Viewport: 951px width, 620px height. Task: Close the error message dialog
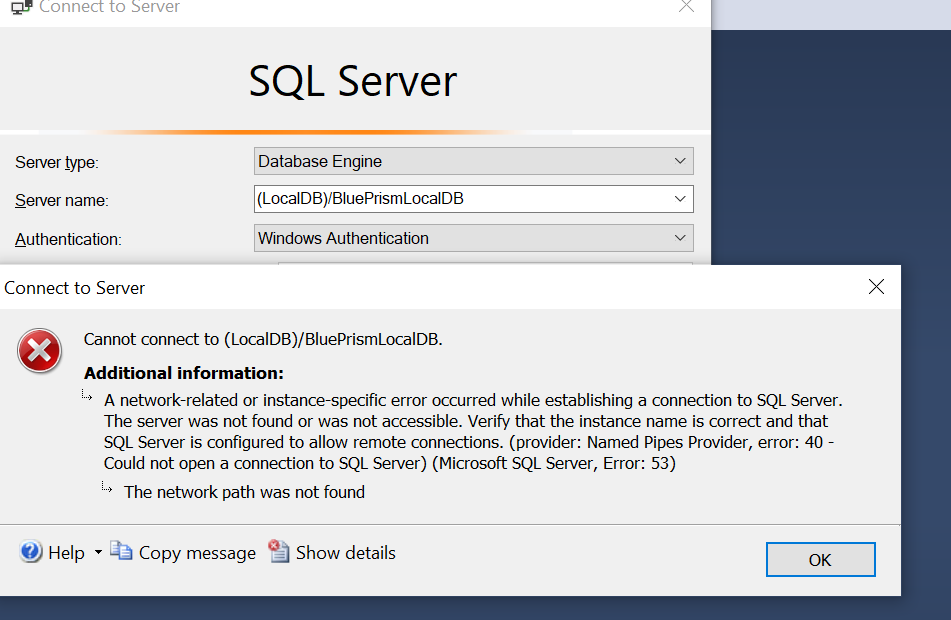coord(876,287)
